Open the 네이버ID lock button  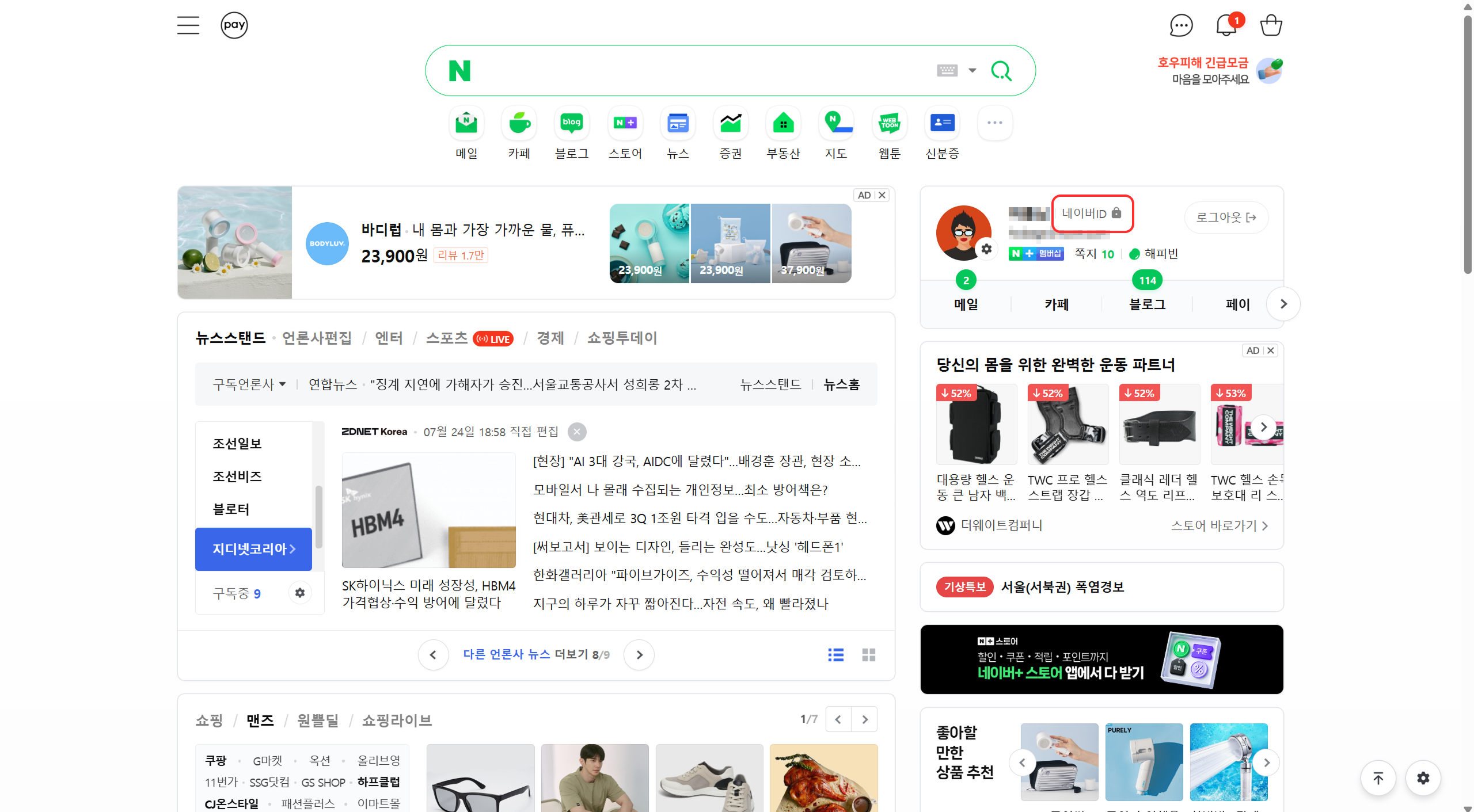click(x=1092, y=214)
